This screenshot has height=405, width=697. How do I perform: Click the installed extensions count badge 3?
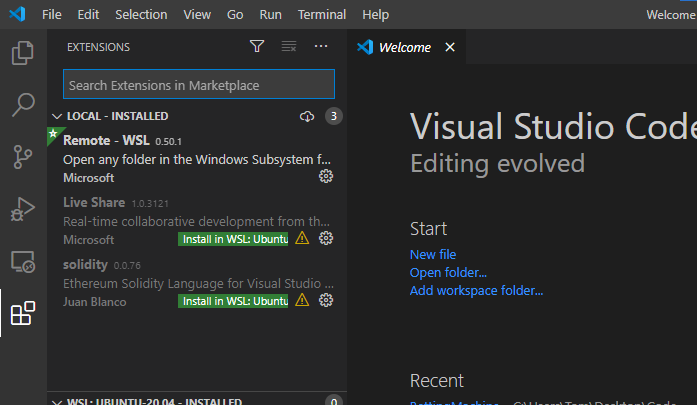click(333, 116)
